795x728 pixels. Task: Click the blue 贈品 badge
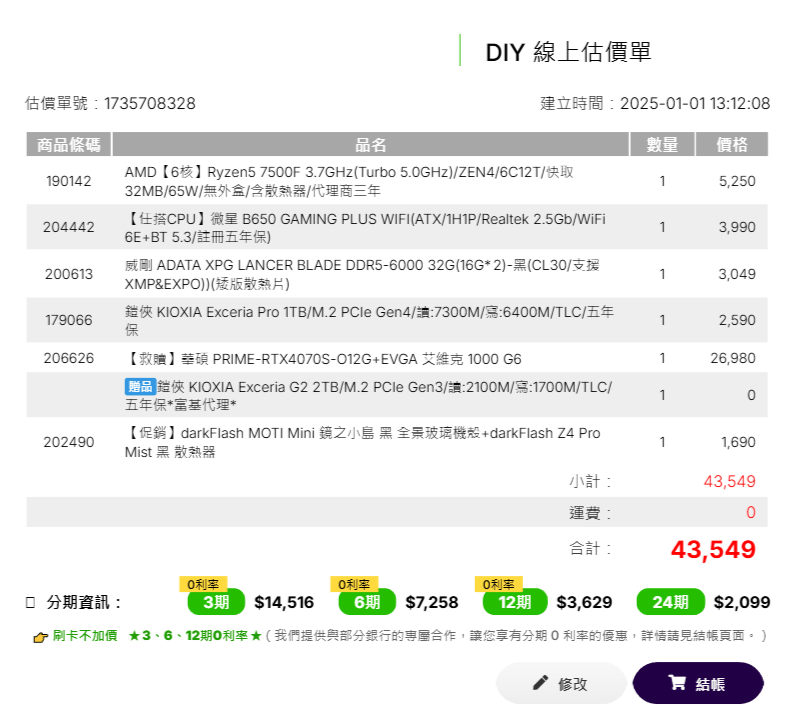tap(139, 386)
